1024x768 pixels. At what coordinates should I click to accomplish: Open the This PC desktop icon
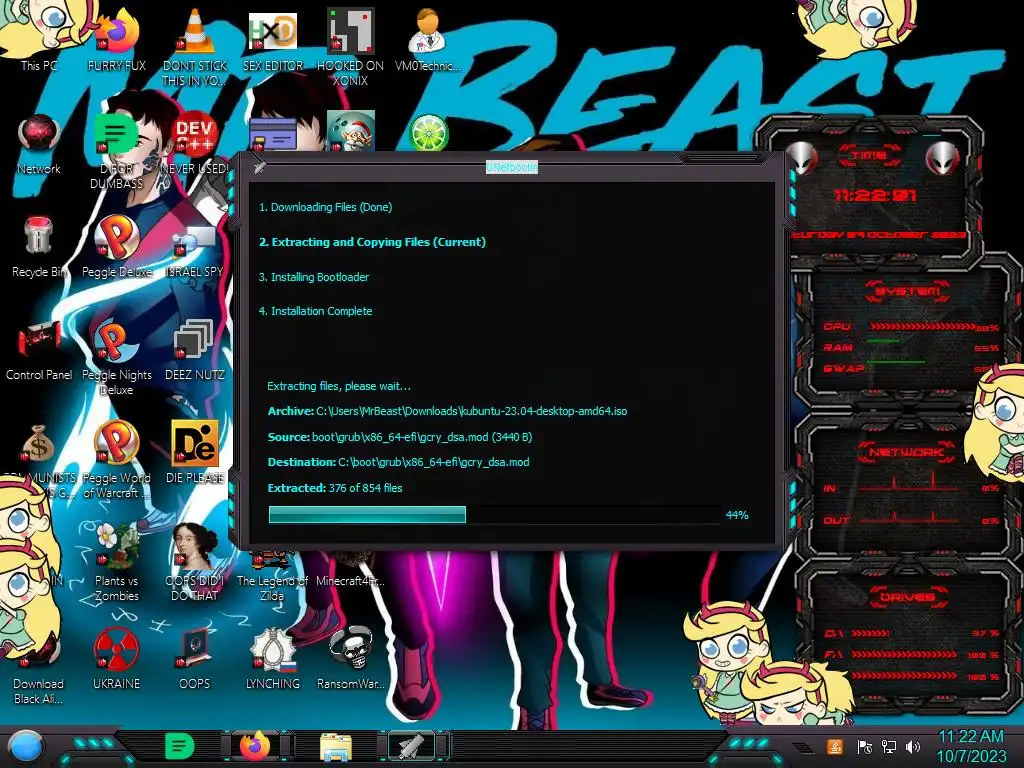pos(39,36)
